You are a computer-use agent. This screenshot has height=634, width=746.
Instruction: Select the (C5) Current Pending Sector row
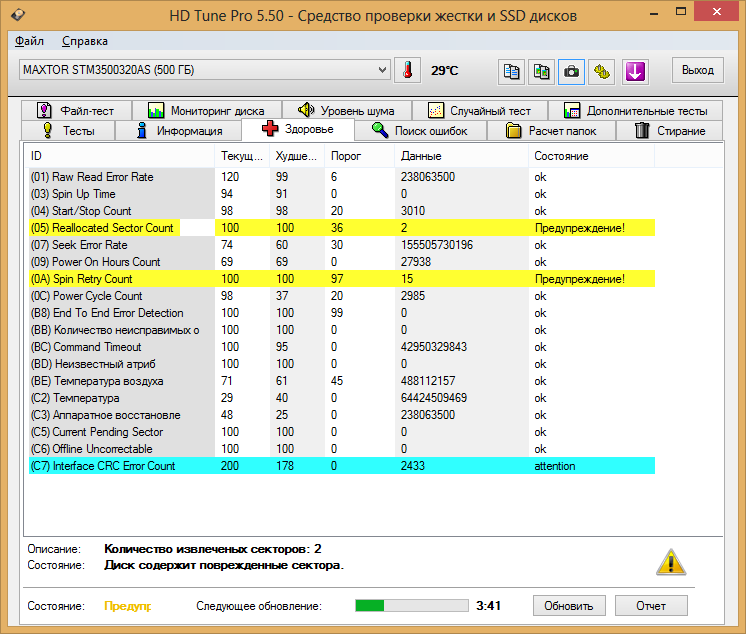[x=342, y=432]
